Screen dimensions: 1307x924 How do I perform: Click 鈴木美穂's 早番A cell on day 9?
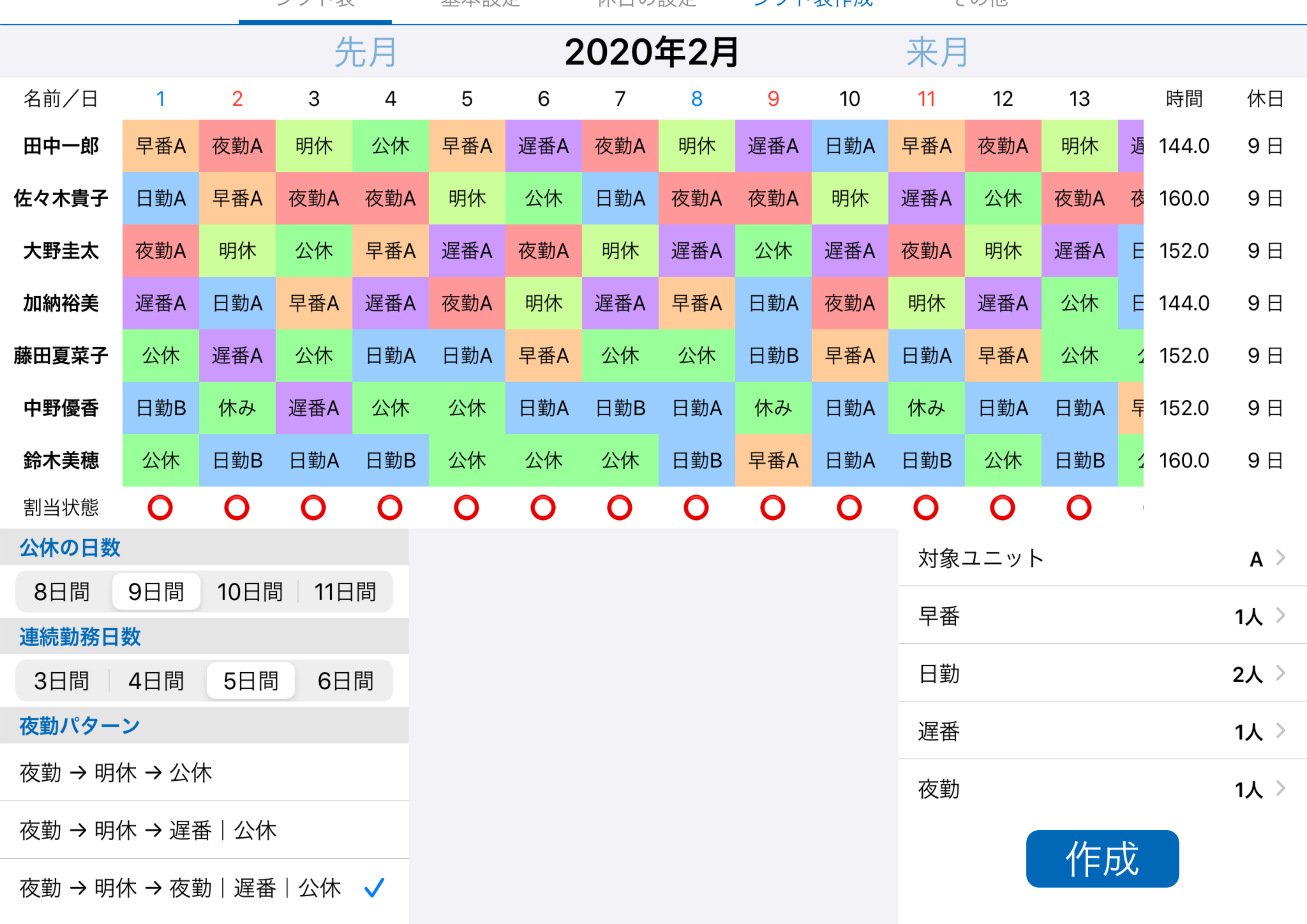tap(773, 460)
